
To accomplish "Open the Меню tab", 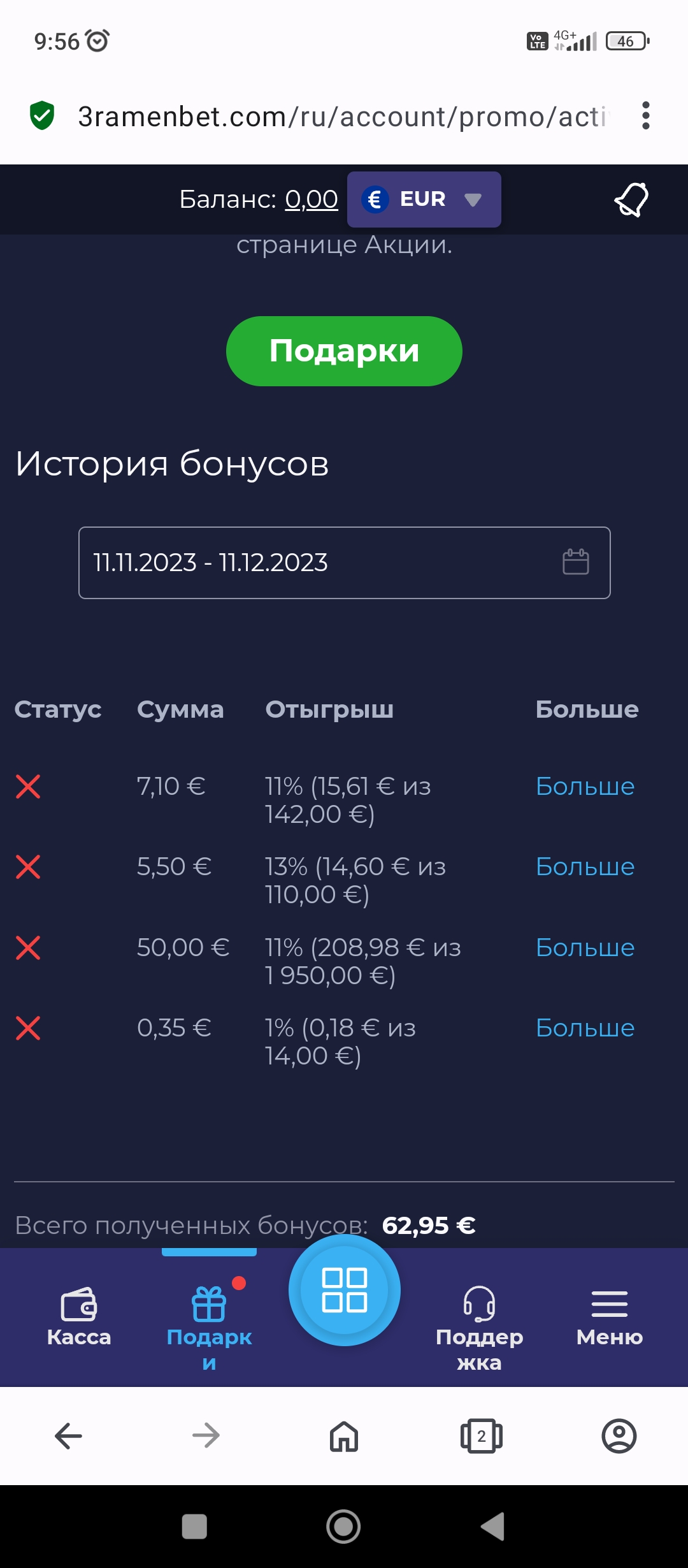I will point(609,1317).
